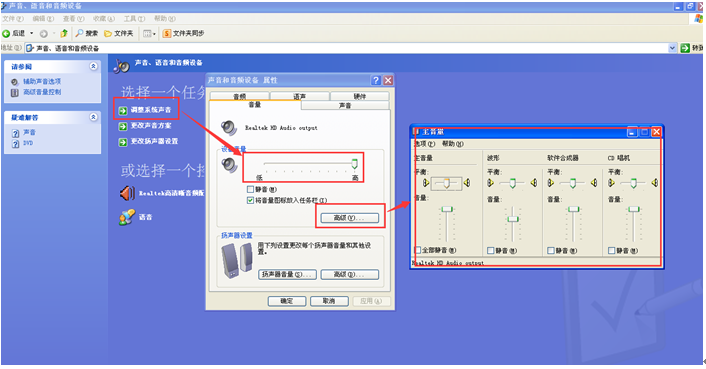Open 选项(P) menu in 主音量 window
Image resolution: width=706 pixels, height=369 pixels.
pos(425,144)
